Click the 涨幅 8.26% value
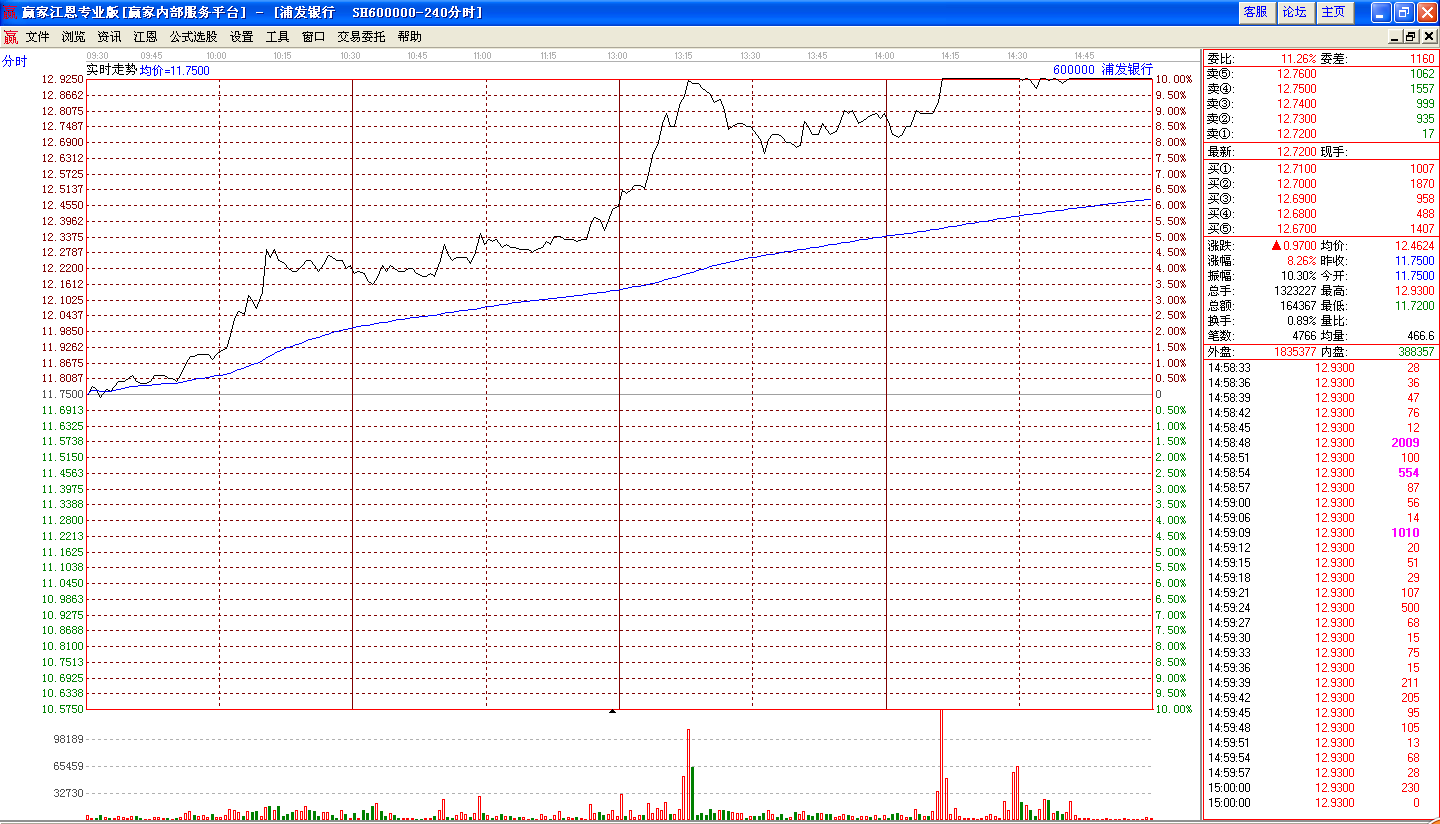The height and width of the screenshot is (824, 1440). click(1302, 261)
